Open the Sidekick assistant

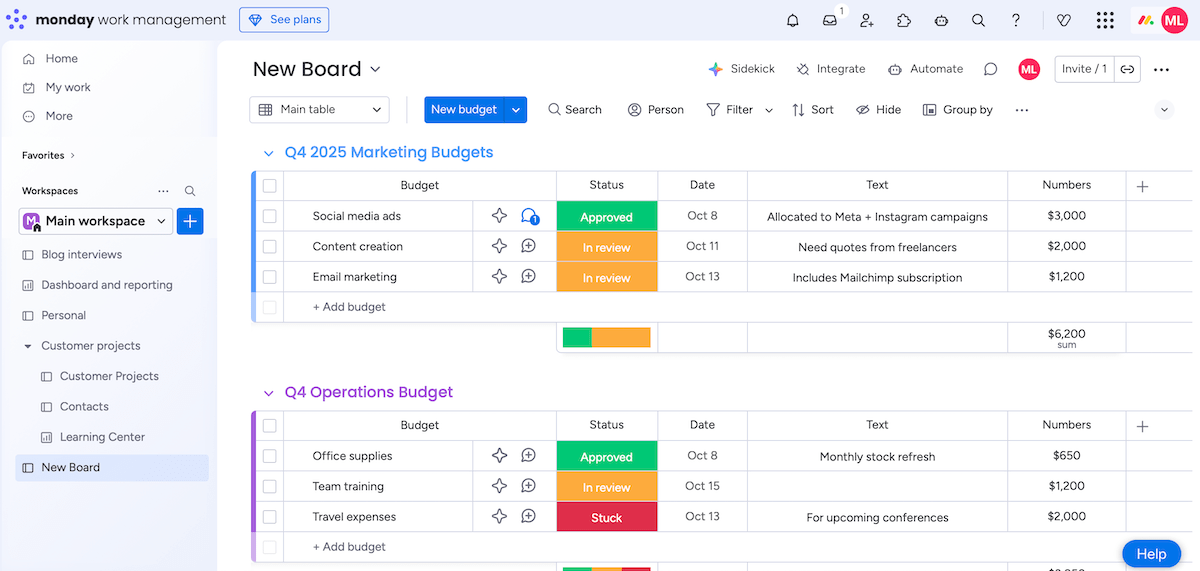[741, 69]
